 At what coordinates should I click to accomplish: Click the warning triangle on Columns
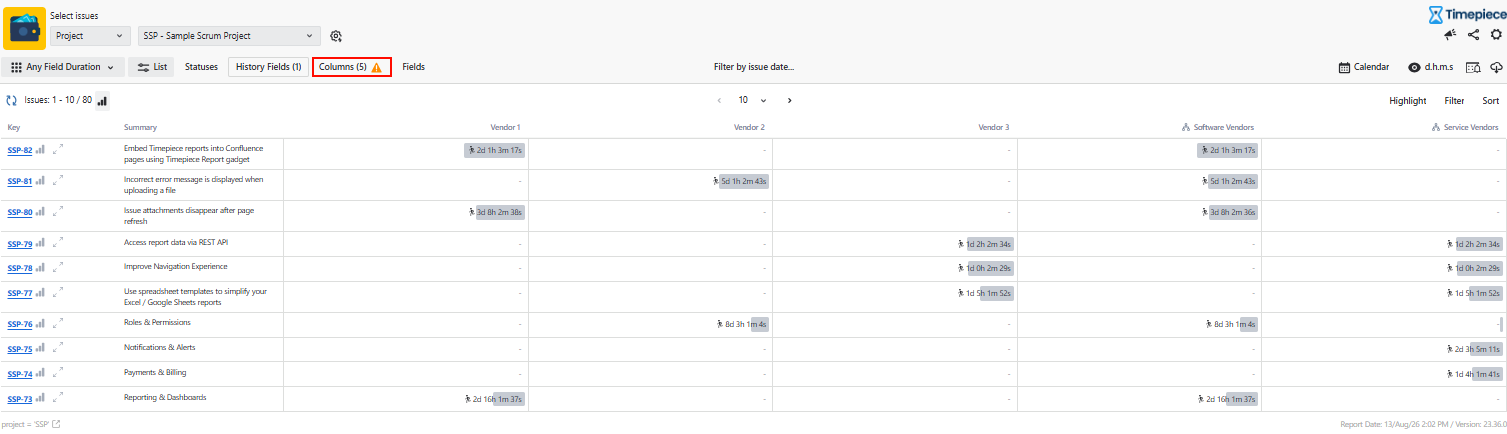click(x=376, y=68)
